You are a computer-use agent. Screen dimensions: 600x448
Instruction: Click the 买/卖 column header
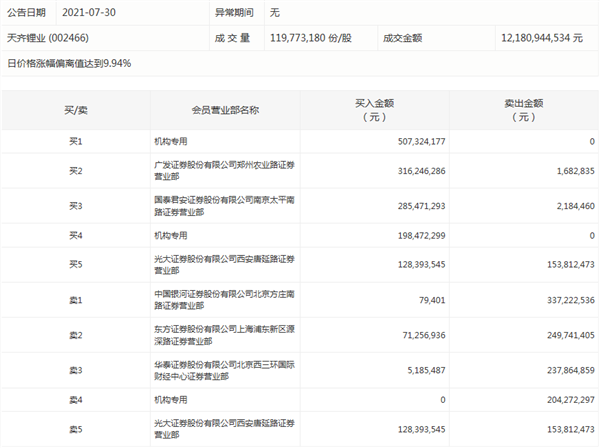point(76,111)
